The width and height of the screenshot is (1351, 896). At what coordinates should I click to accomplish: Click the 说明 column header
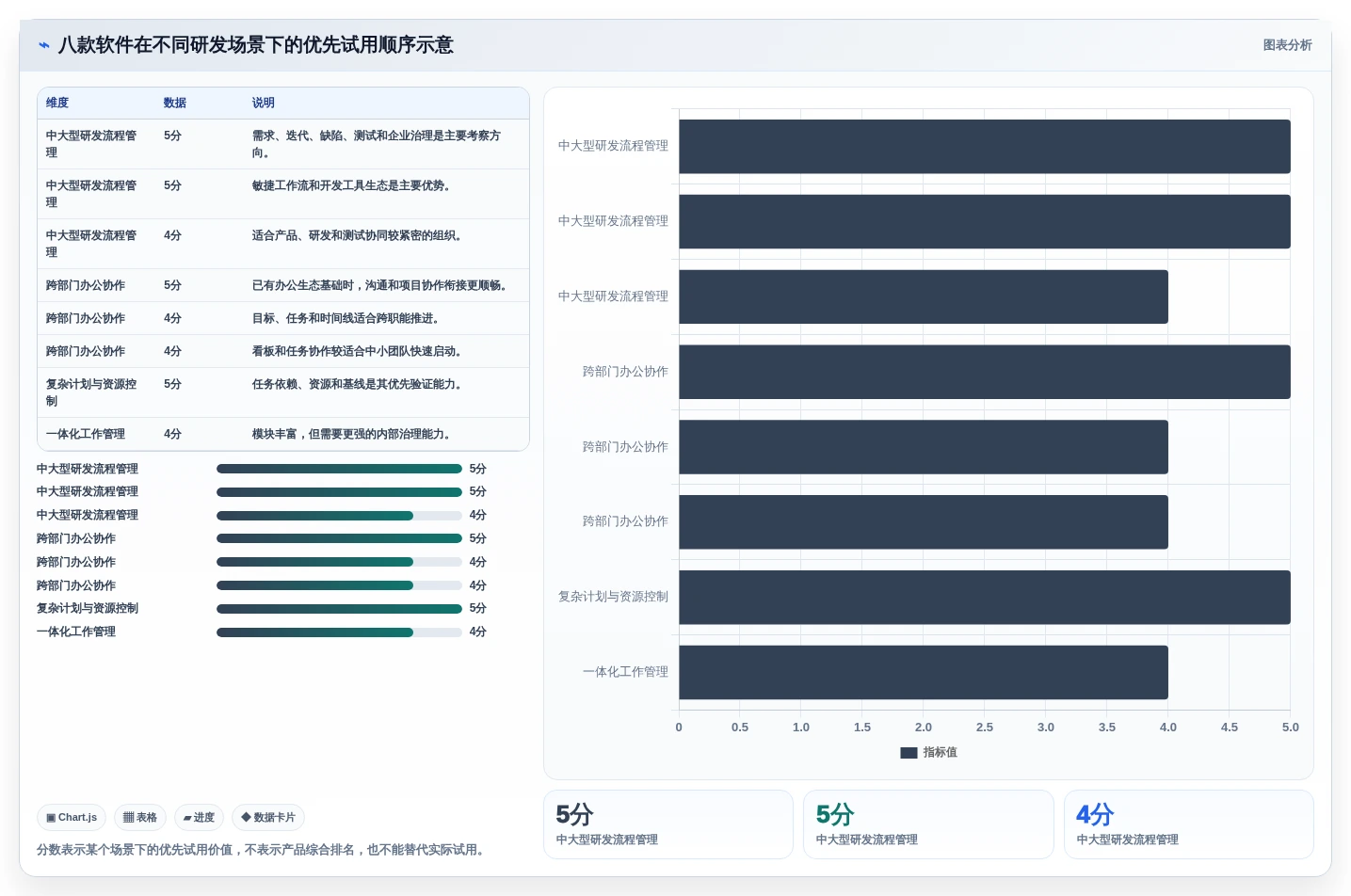(264, 103)
